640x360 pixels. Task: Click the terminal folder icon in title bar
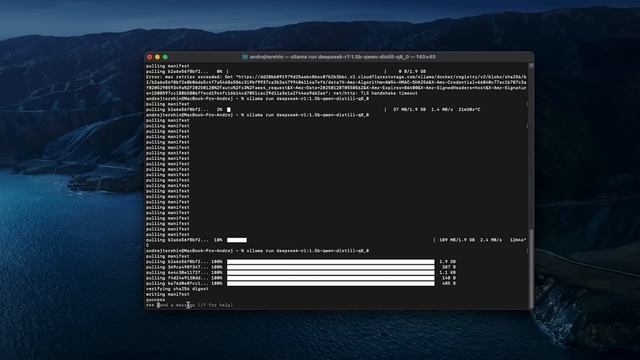coord(245,57)
